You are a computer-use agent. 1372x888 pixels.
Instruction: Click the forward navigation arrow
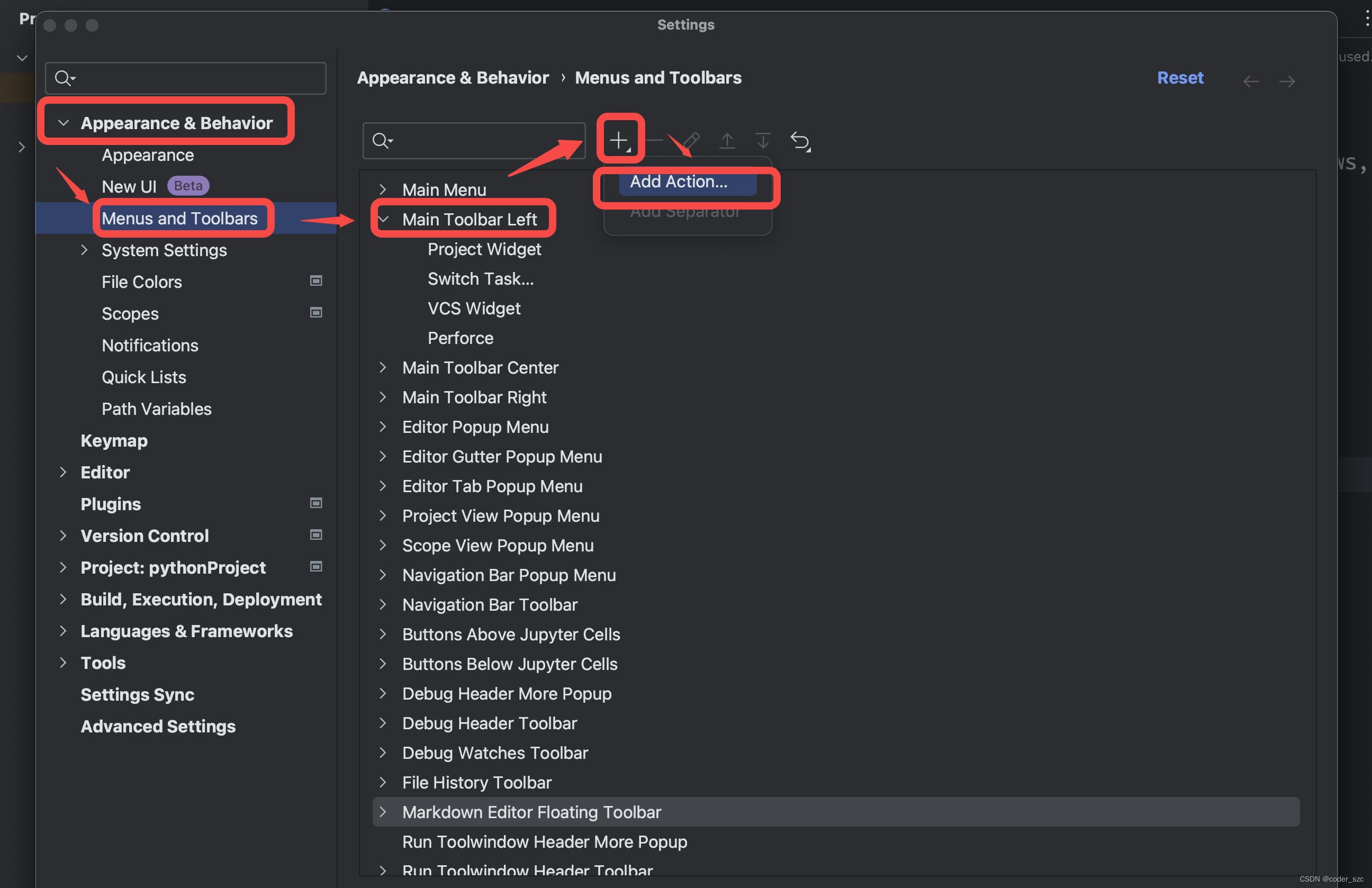point(1287,81)
